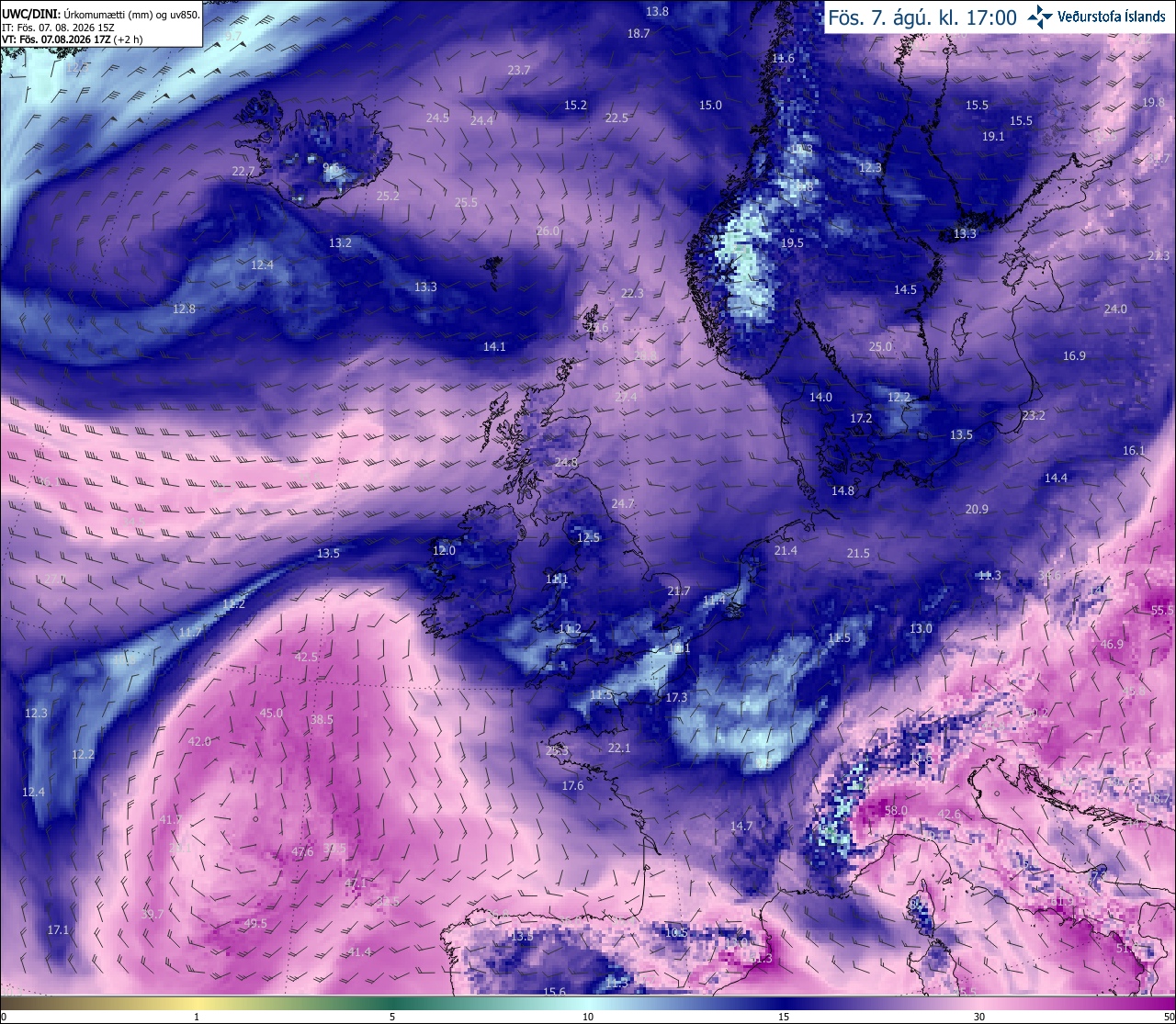
Task: Click the 15 tick on the color legend
Action: (x=784, y=1017)
